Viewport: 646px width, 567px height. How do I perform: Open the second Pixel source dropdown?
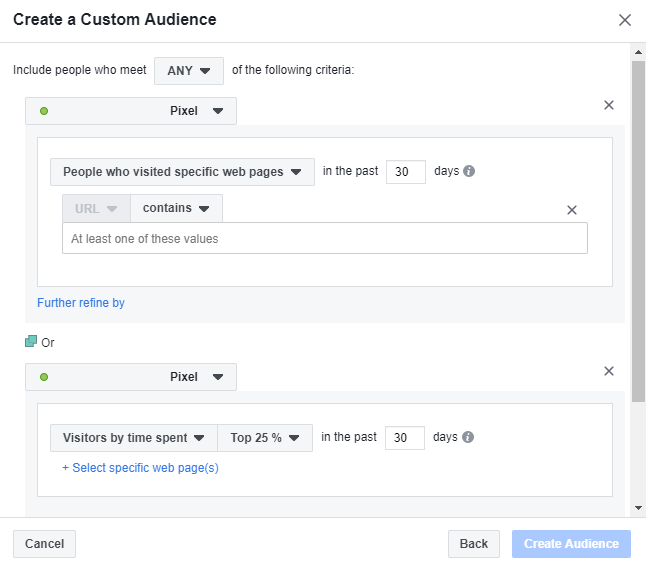click(x=131, y=377)
